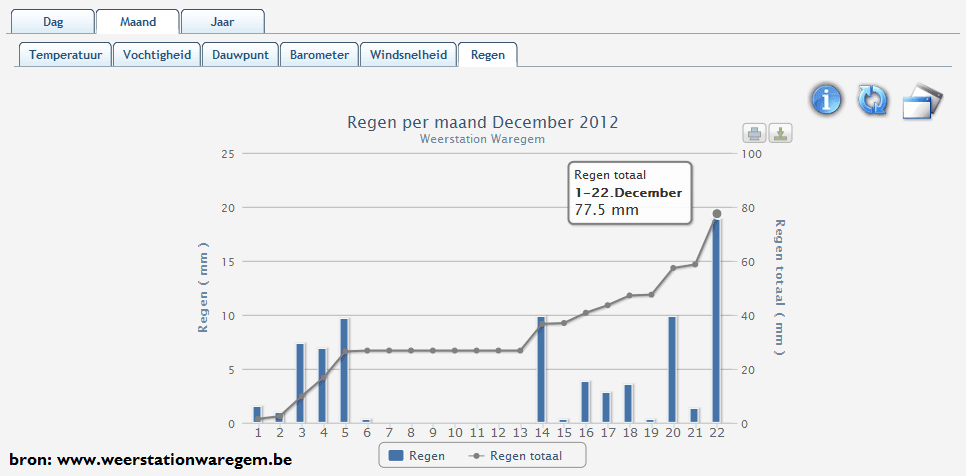Select the Regen tab
Image resolution: width=966 pixels, height=476 pixels.
[488, 55]
